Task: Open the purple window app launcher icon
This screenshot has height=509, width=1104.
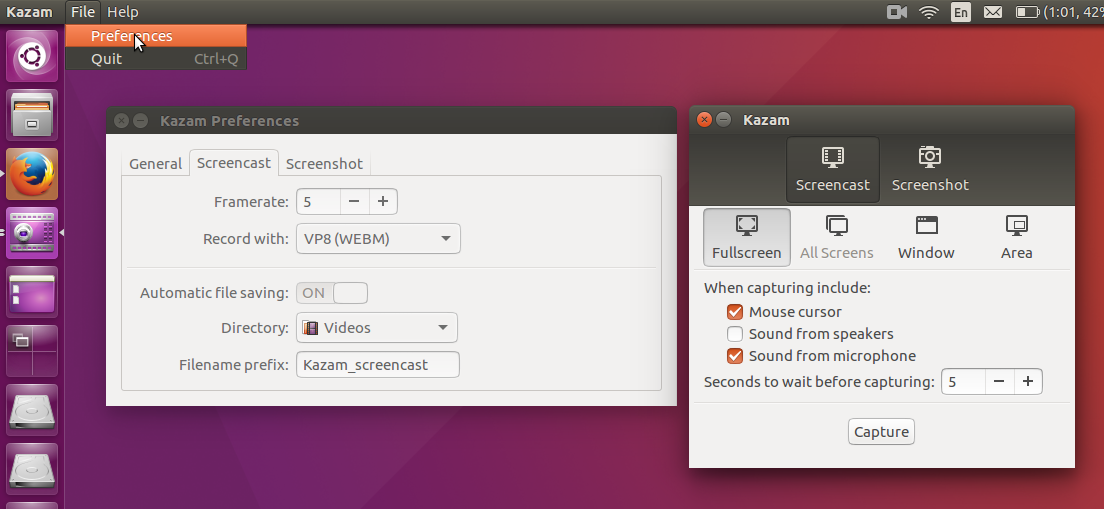Action: 32,292
